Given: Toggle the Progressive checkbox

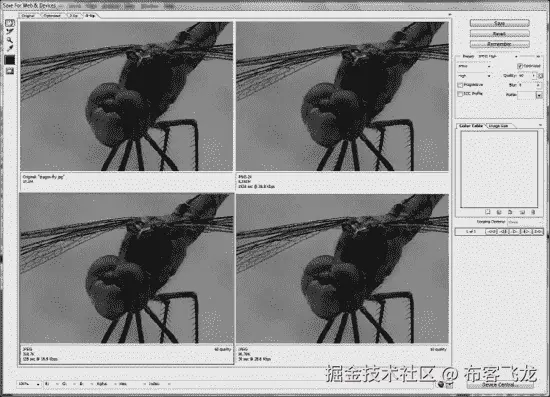Looking at the screenshot, I should 460,85.
